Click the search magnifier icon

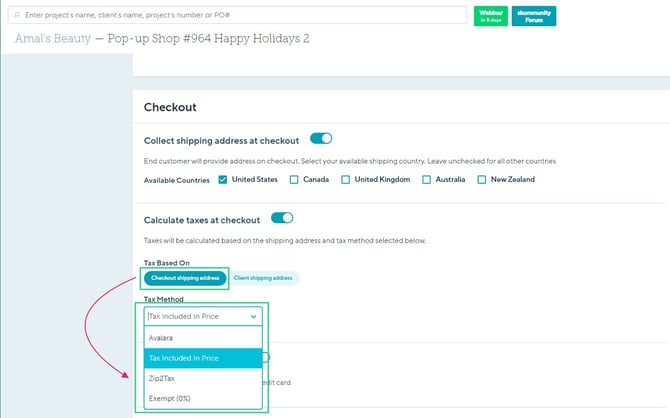pyautogui.click(x=18, y=16)
